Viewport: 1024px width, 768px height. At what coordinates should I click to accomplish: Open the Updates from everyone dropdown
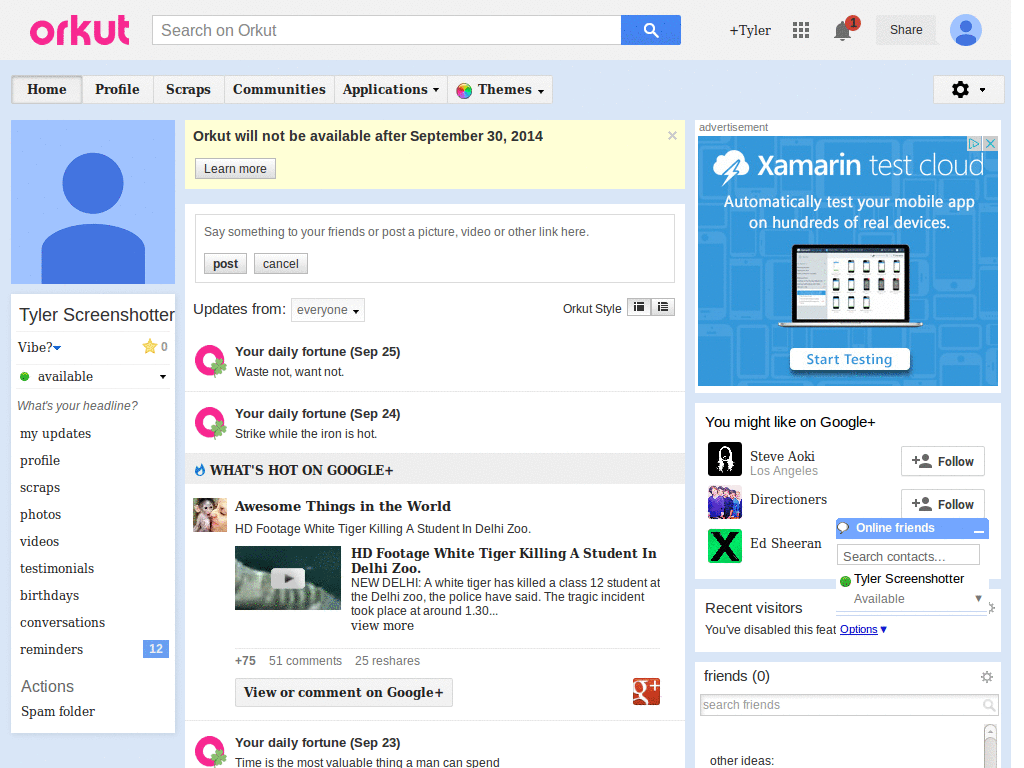coord(328,310)
